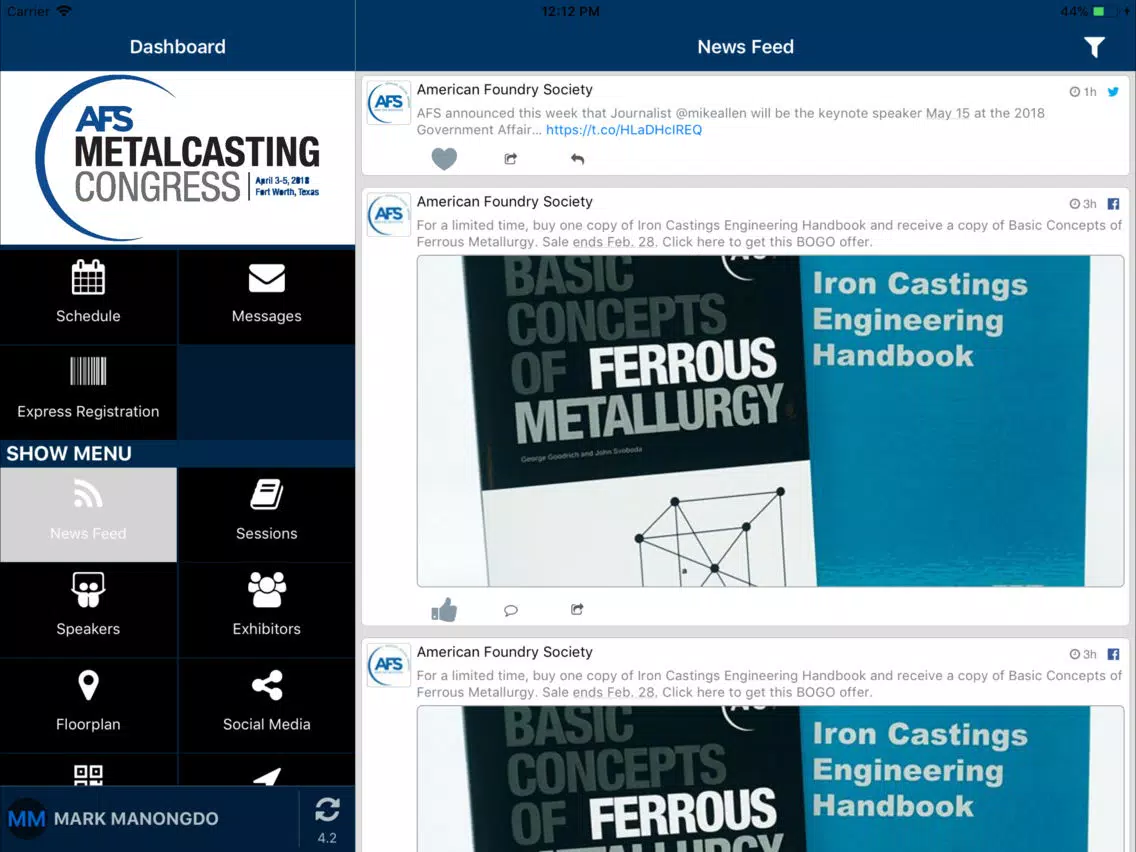Select News Feed menu tile
The height and width of the screenshot is (852, 1136).
pos(88,514)
